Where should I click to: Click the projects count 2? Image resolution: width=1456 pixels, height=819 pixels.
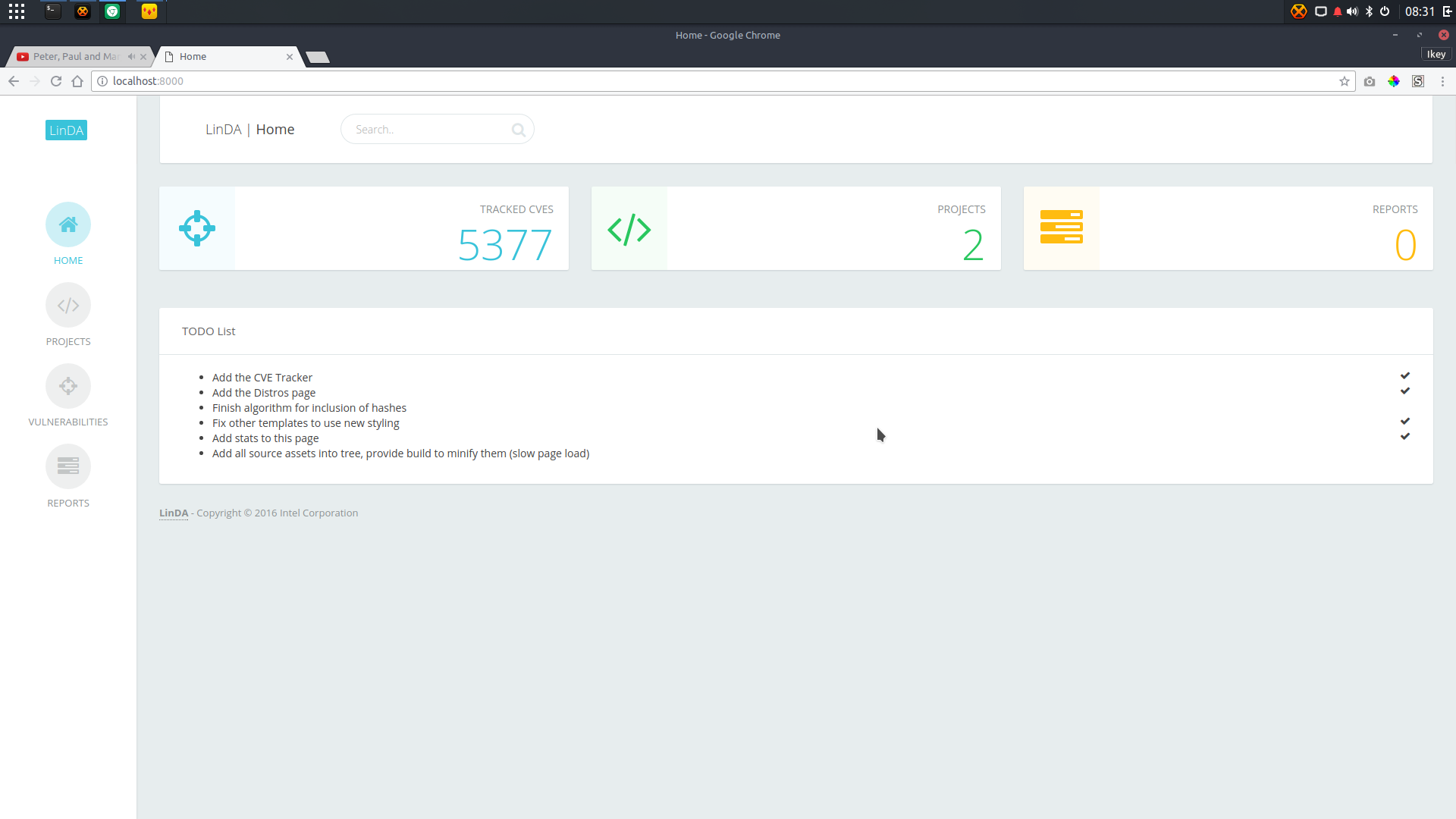(x=974, y=245)
